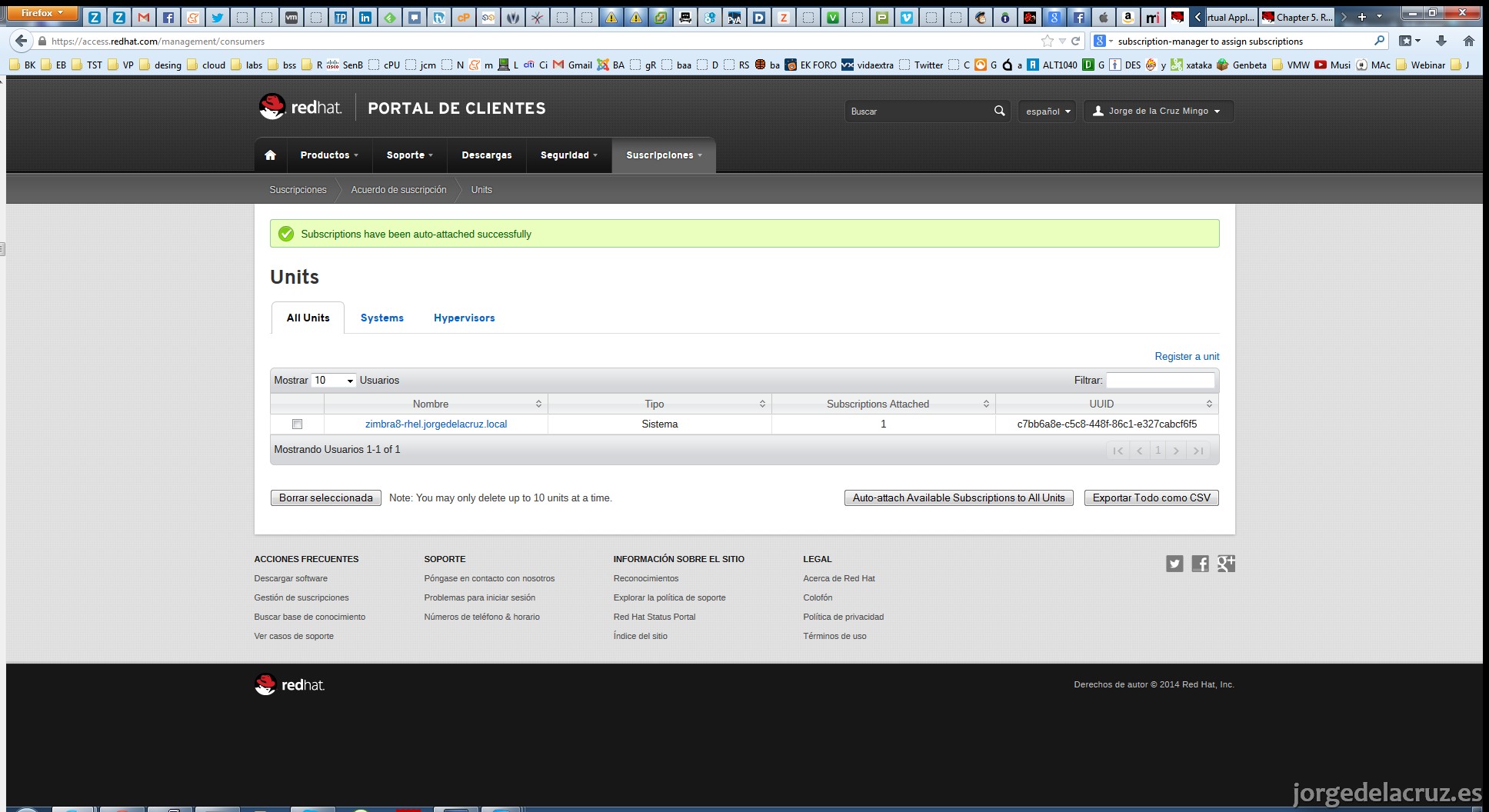Open the Gestión de suscripciones footer link
This screenshot has height=812, width=1489.
pos(301,597)
